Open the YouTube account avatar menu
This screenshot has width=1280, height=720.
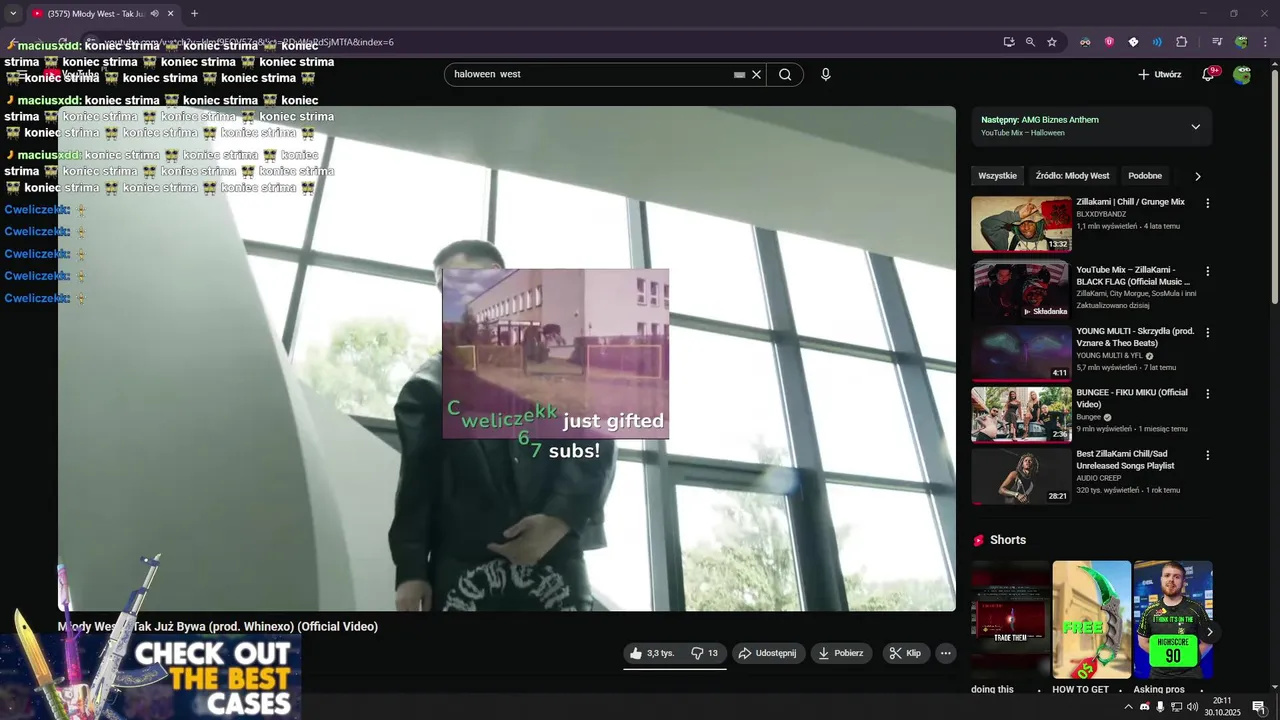coord(1242,74)
